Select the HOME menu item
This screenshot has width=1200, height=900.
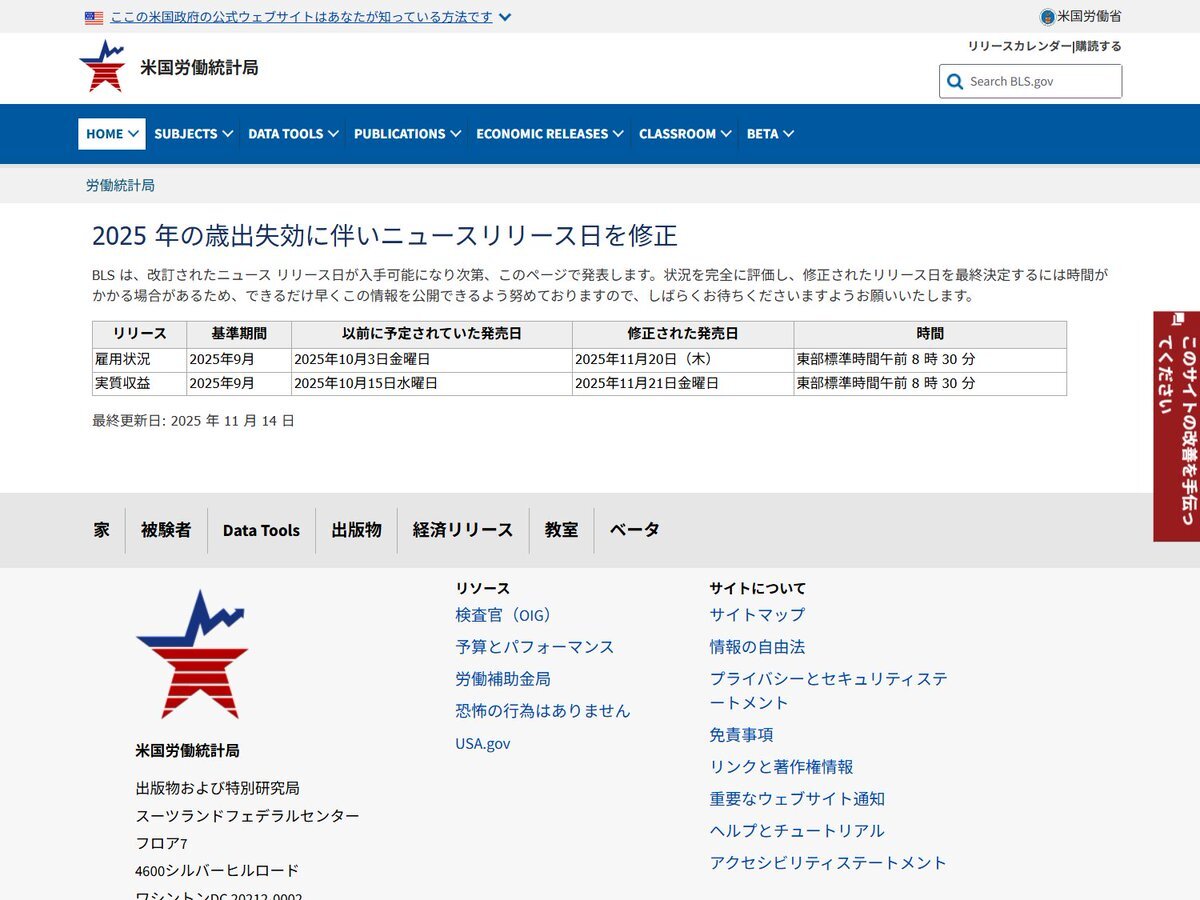pos(112,134)
